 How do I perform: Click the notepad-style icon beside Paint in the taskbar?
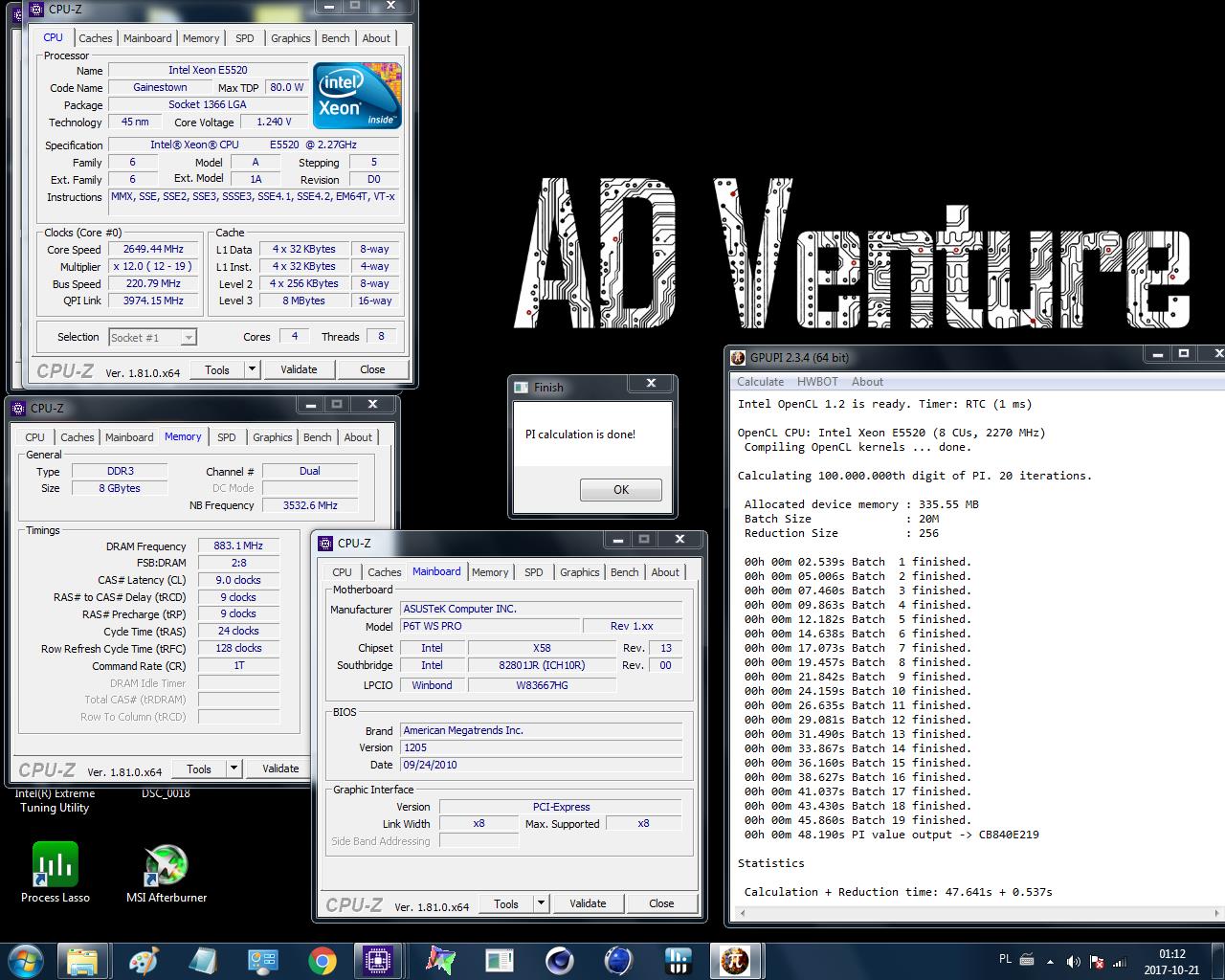(x=203, y=960)
